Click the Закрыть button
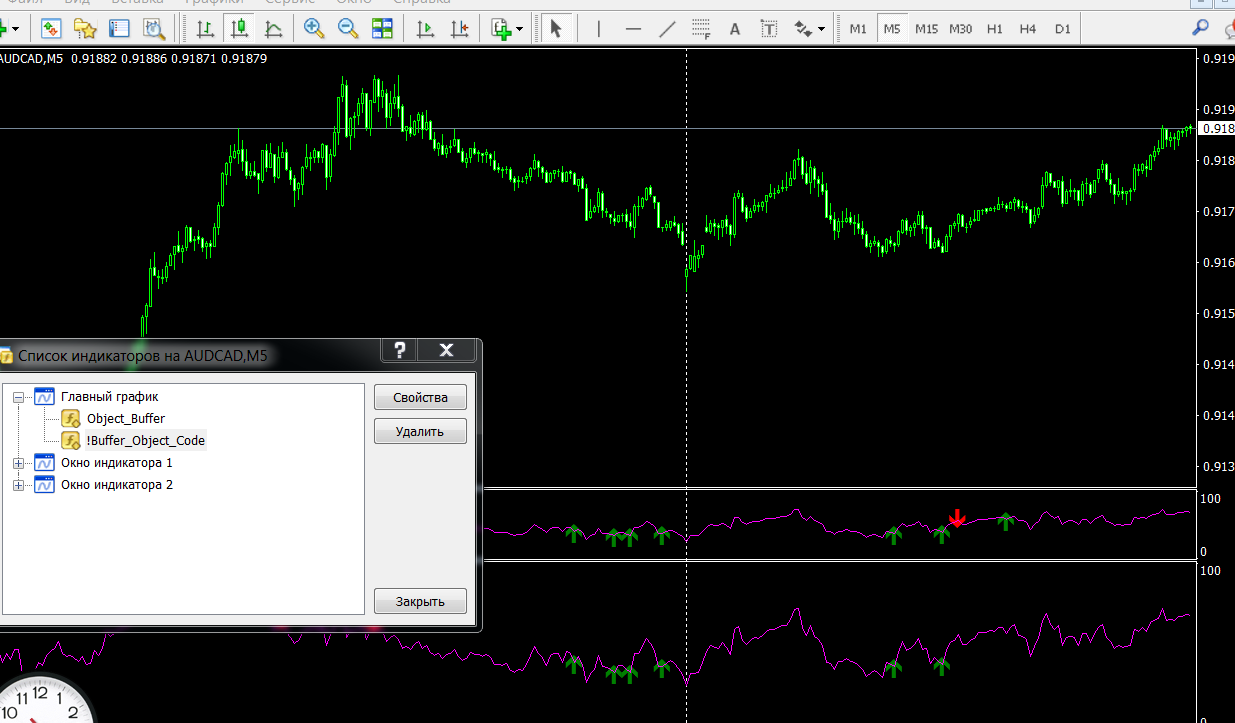 point(420,601)
